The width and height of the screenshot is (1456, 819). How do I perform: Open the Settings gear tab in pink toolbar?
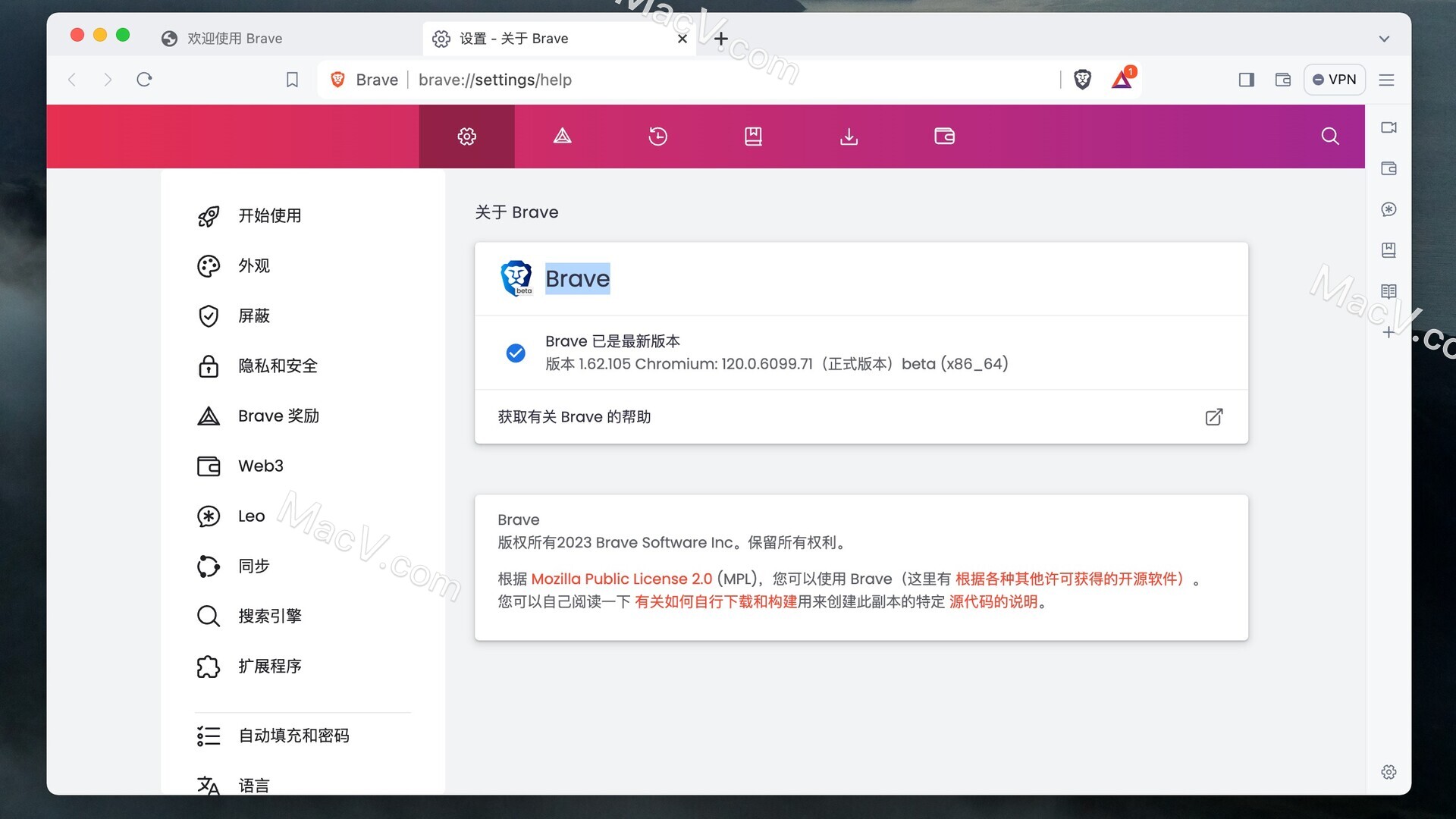click(x=466, y=136)
